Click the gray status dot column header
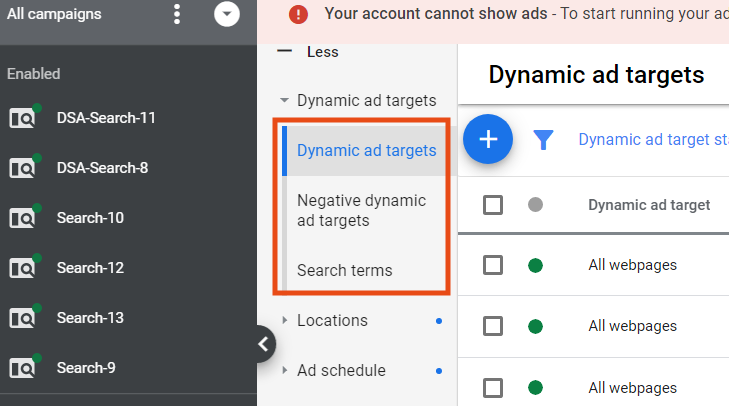This screenshot has width=729, height=406. [x=535, y=205]
